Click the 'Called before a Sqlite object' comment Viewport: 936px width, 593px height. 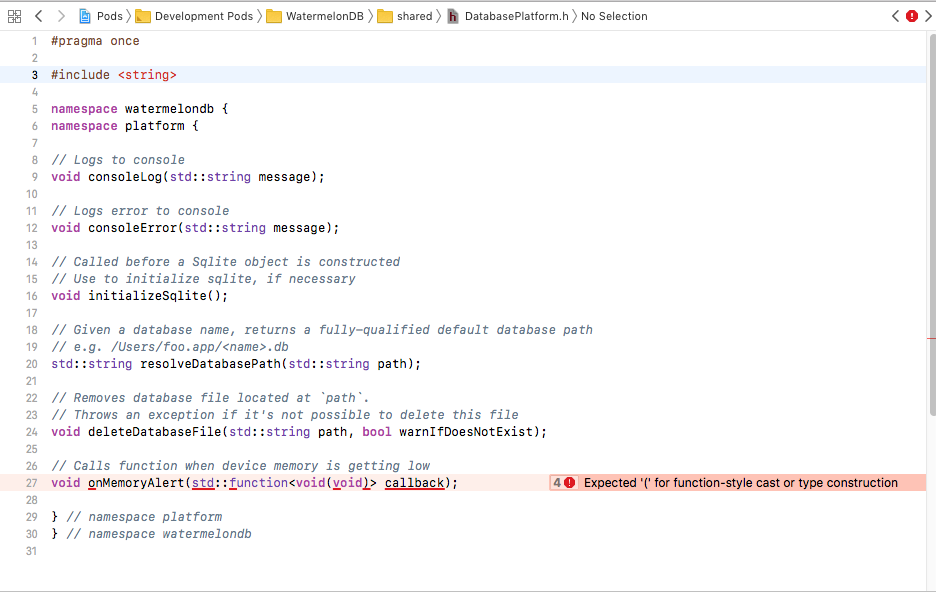pos(225,262)
